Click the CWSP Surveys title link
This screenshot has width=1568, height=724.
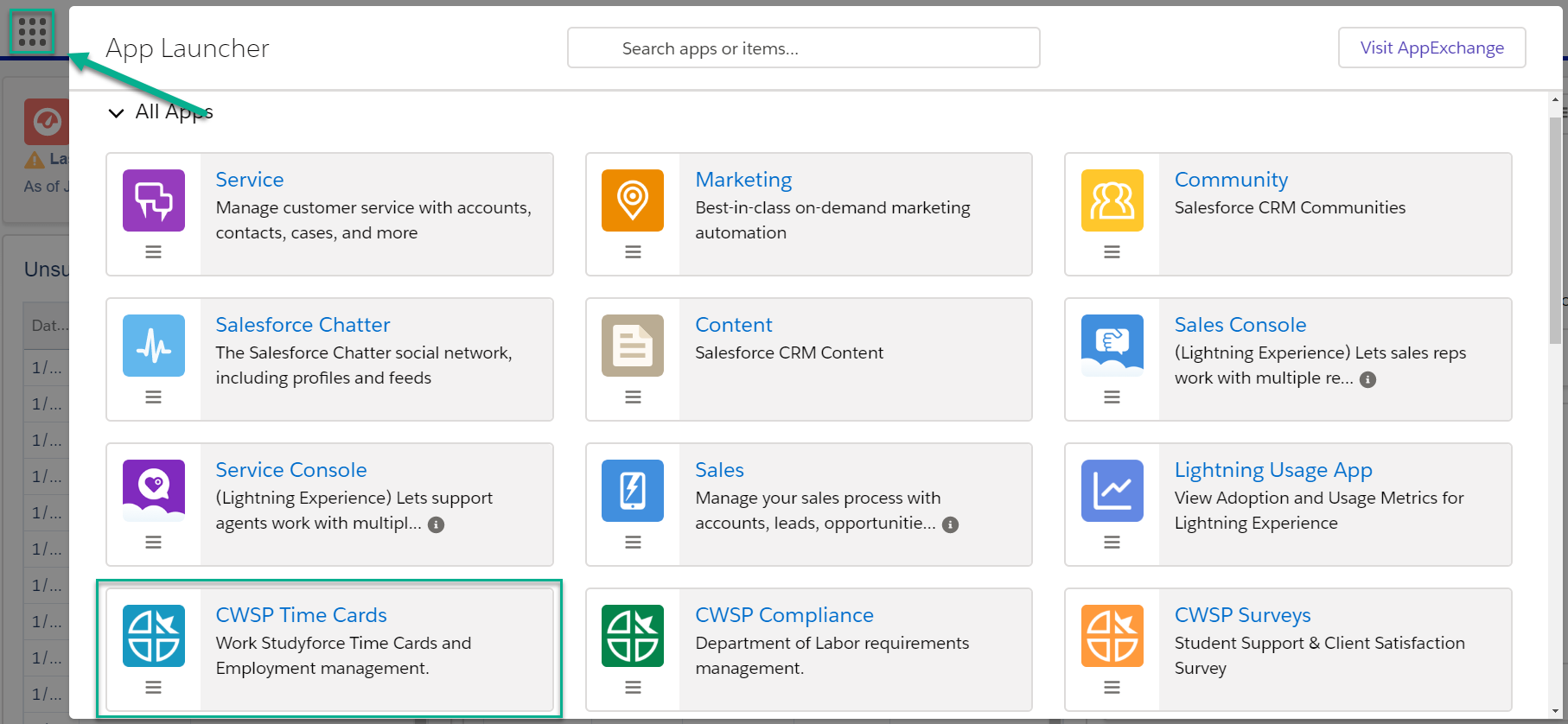pos(1242,615)
